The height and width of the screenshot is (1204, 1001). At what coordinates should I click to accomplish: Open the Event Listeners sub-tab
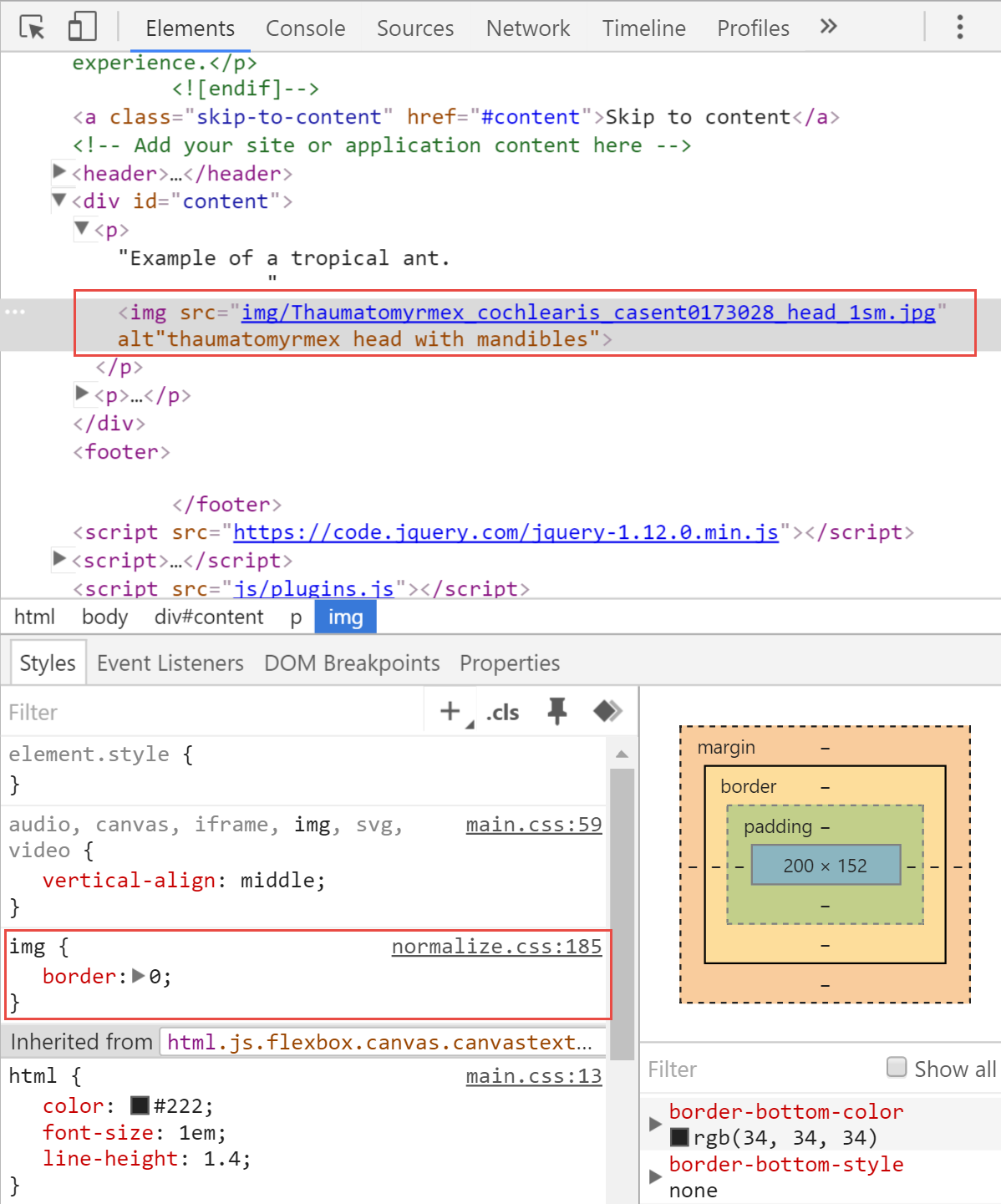click(170, 663)
